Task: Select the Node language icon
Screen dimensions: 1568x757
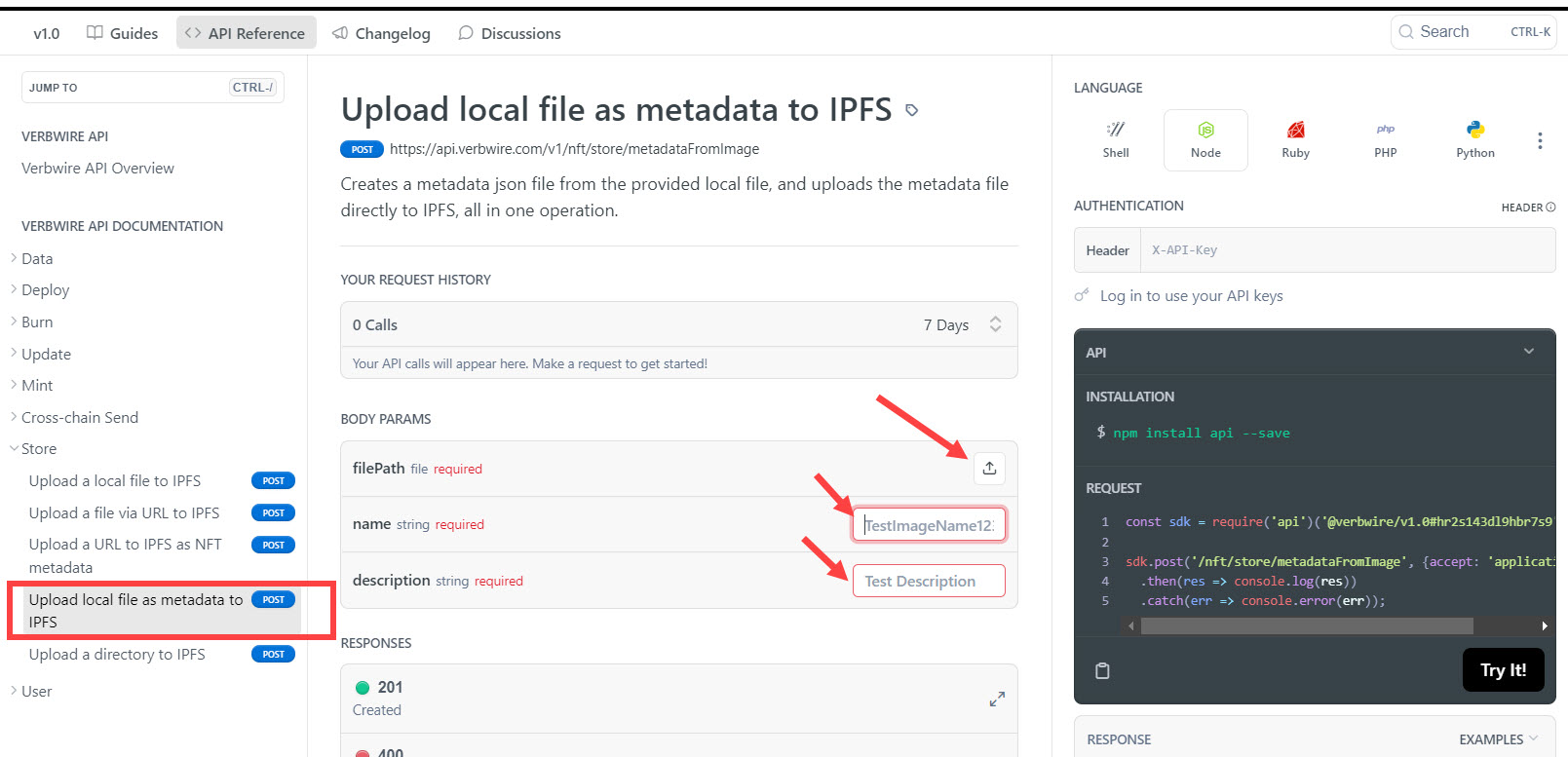Action: 1205,140
